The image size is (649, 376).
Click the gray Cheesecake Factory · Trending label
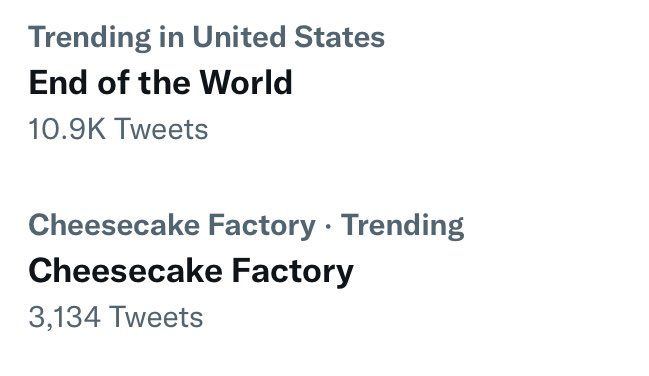246,226
